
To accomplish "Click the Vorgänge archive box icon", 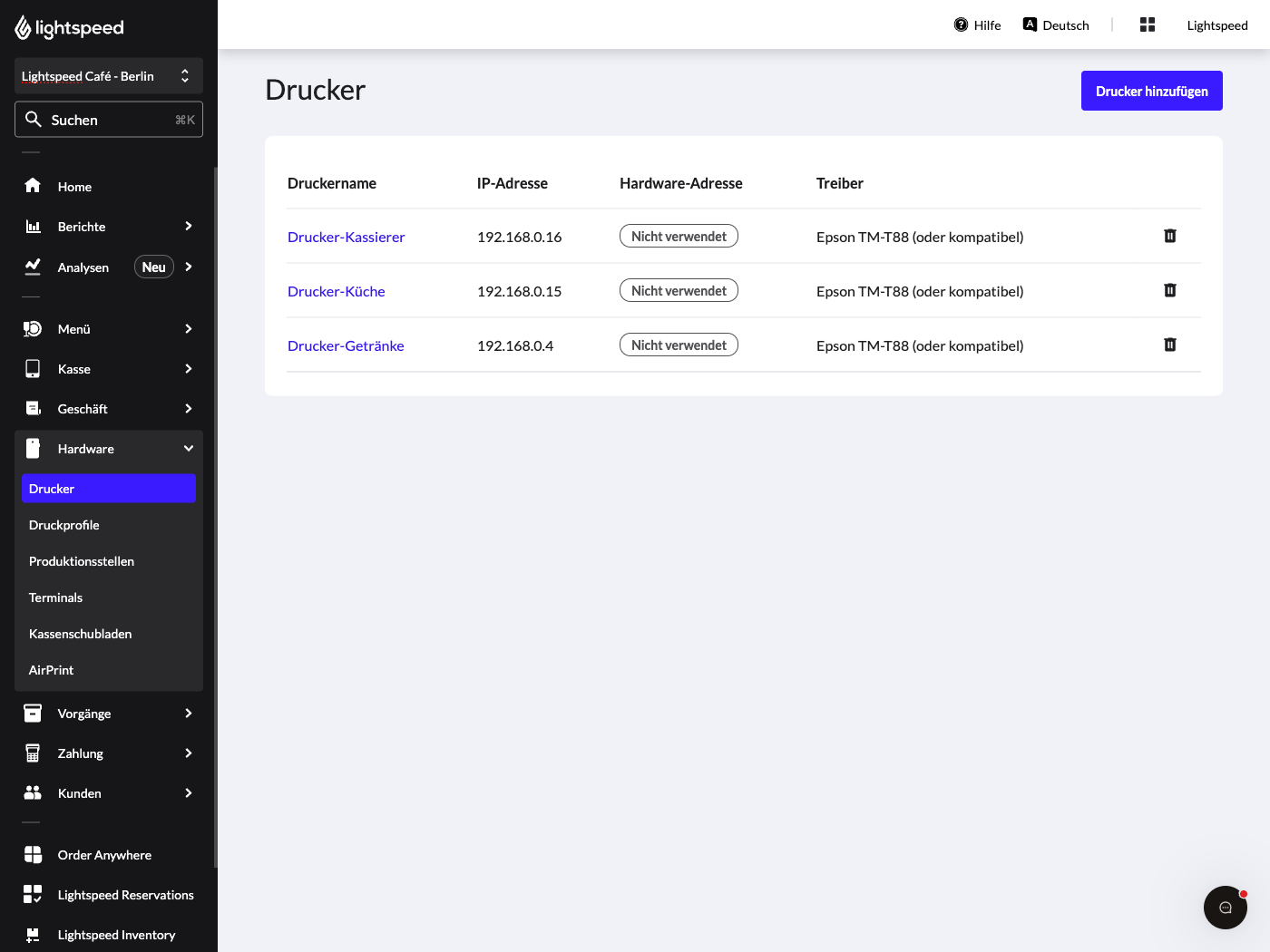I will 33,713.
